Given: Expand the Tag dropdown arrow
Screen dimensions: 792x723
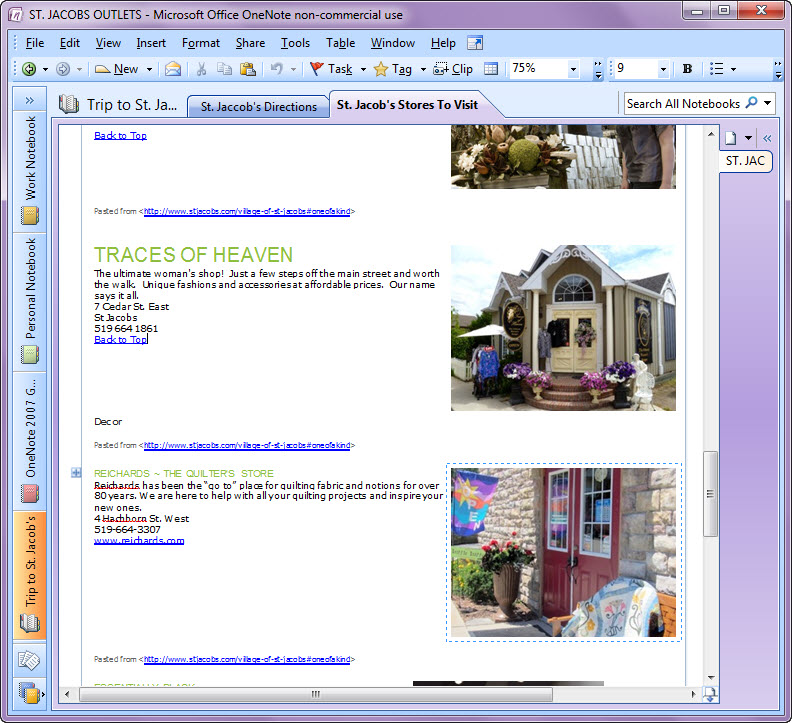Looking at the screenshot, I should [x=423, y=69].
